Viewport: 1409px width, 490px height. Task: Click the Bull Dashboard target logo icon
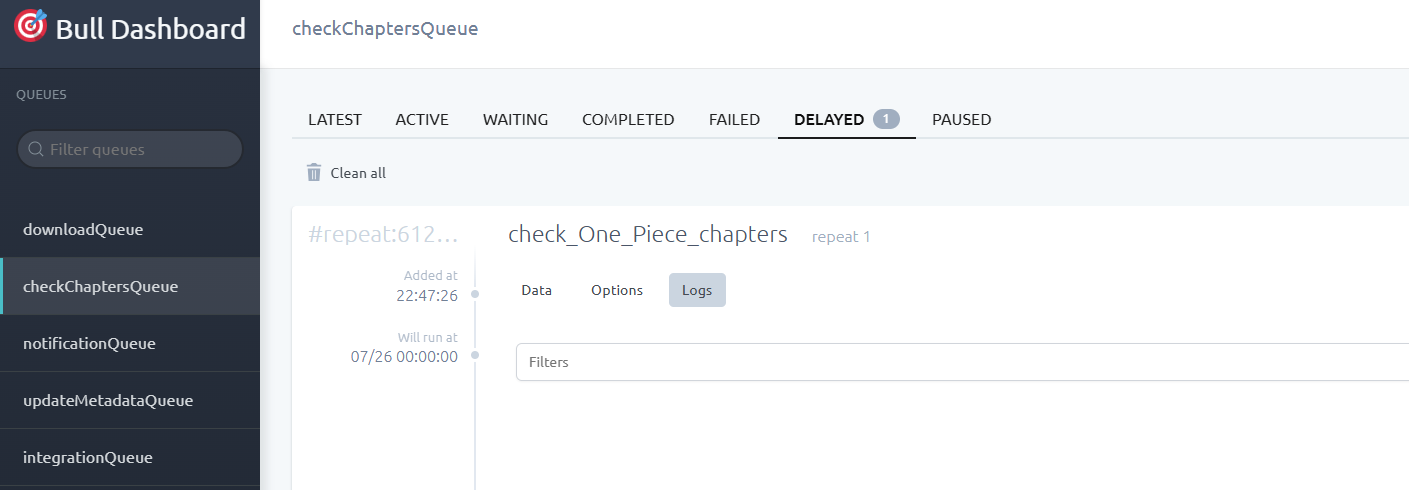click(31, 27)
